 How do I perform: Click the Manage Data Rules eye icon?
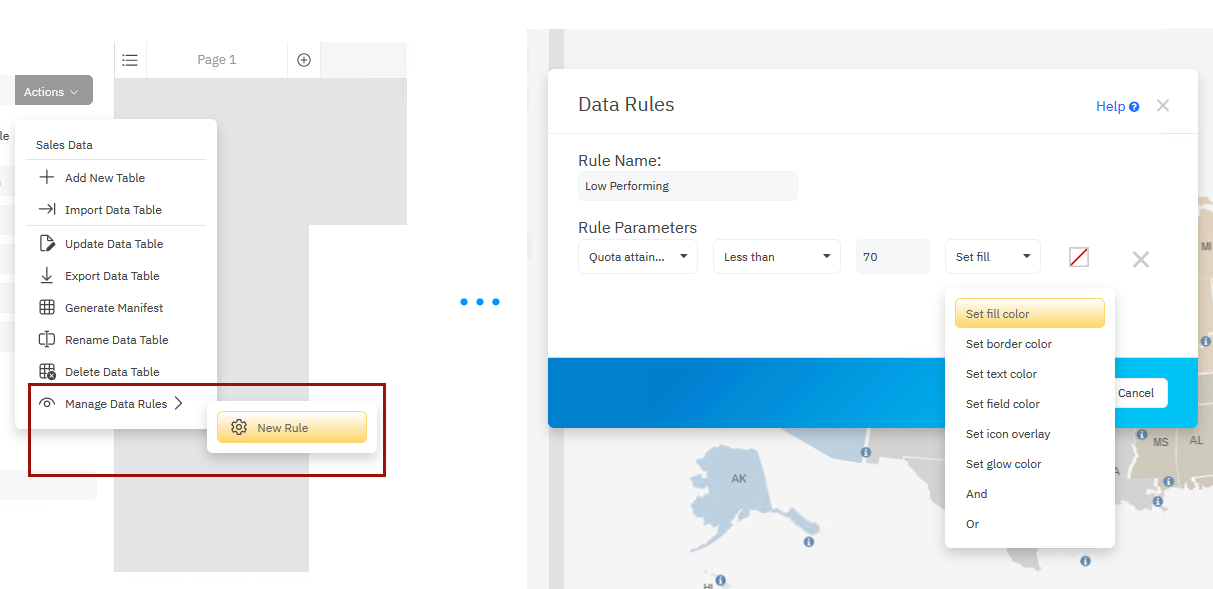tap(48, 403)
